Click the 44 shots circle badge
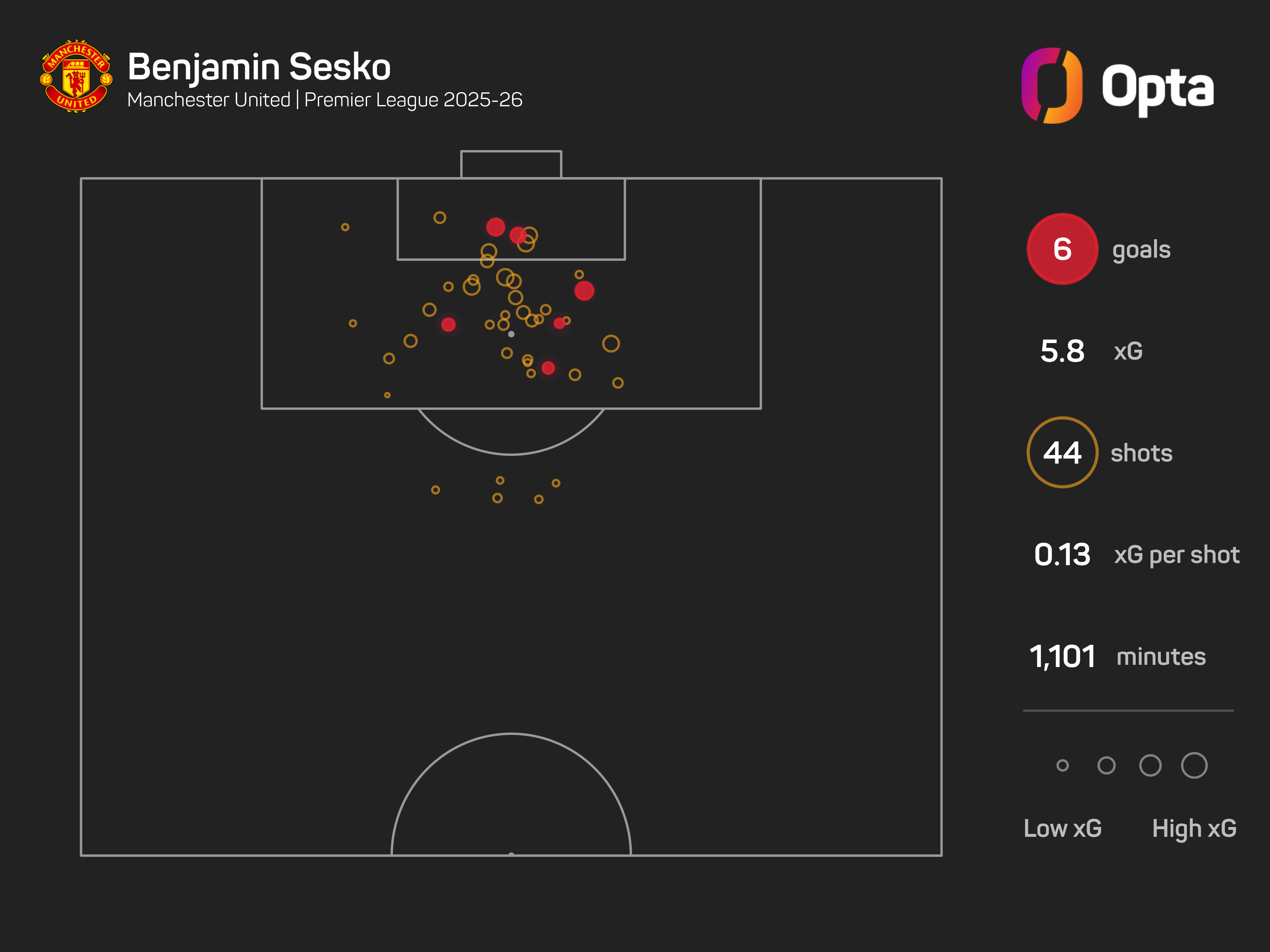This screenshot has width=1270, height=952. pyautogui.click(x=1062, y=453)
